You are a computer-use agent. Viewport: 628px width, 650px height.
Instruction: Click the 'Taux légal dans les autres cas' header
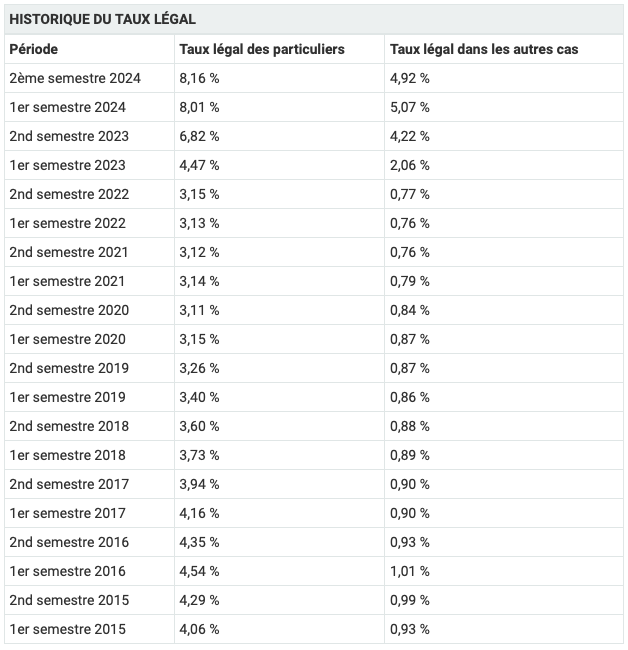point(484,49)
